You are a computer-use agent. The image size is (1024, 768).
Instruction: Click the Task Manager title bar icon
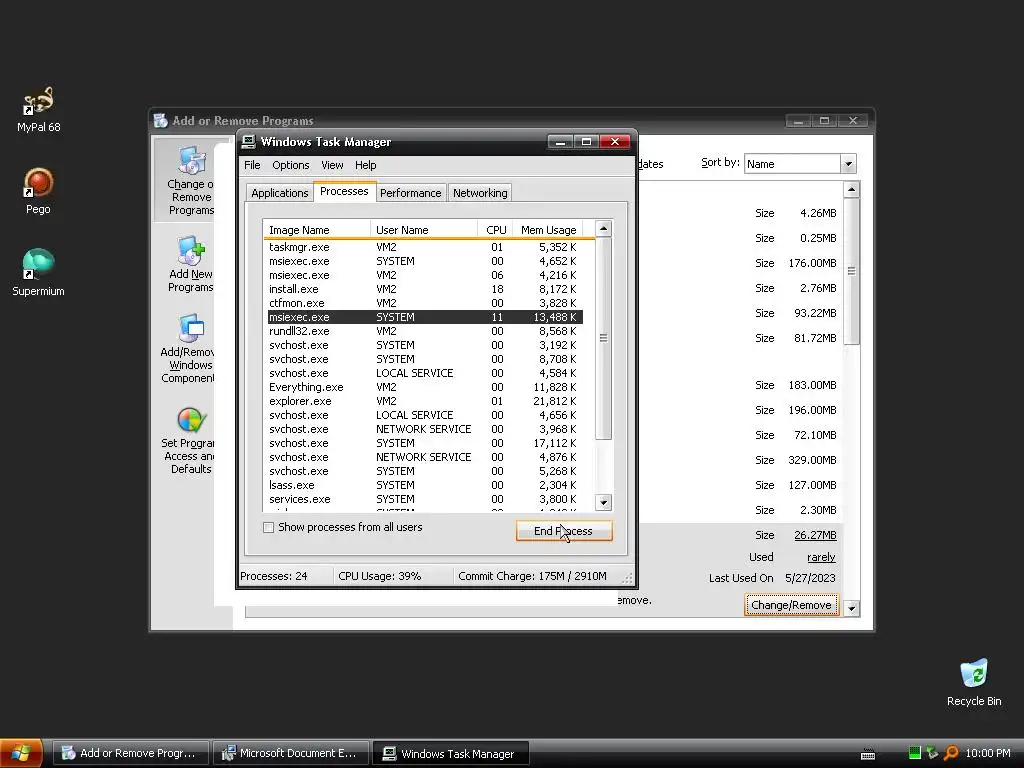[x=248, y=142]
